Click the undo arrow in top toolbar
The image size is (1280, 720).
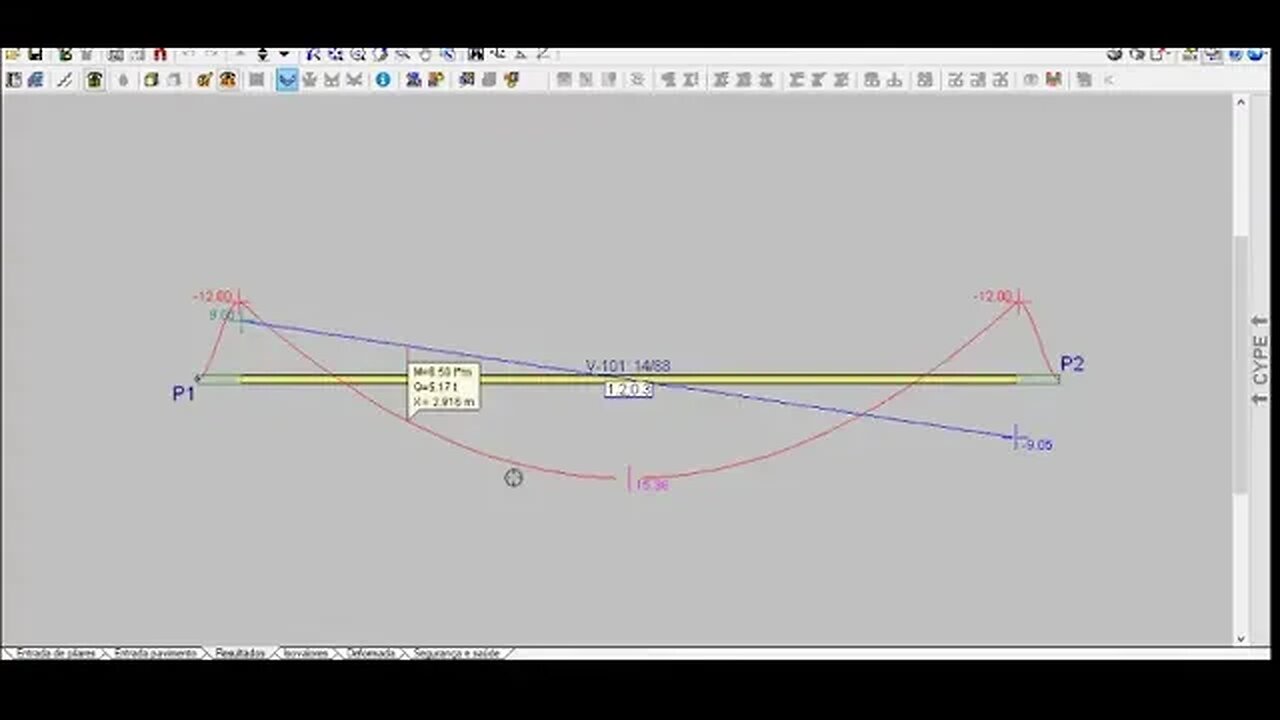pyautogui.click(x=188, y=54)
